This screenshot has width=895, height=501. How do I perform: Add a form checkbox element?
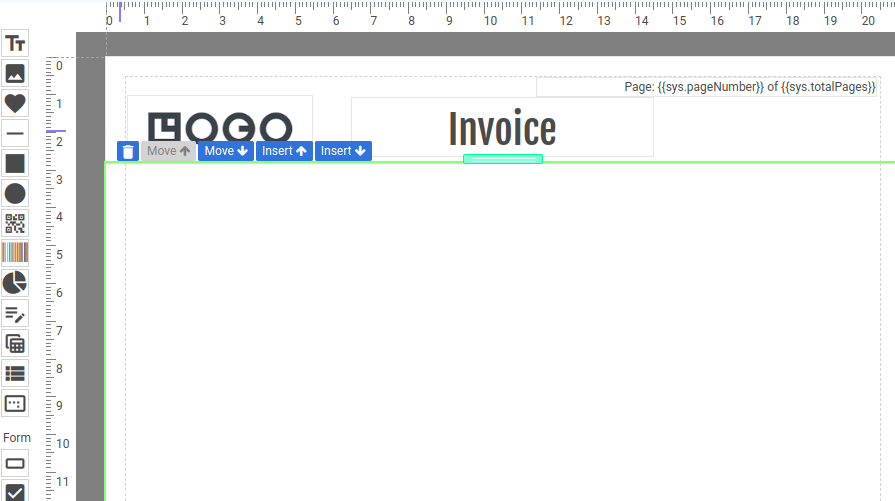pos(15,491)
